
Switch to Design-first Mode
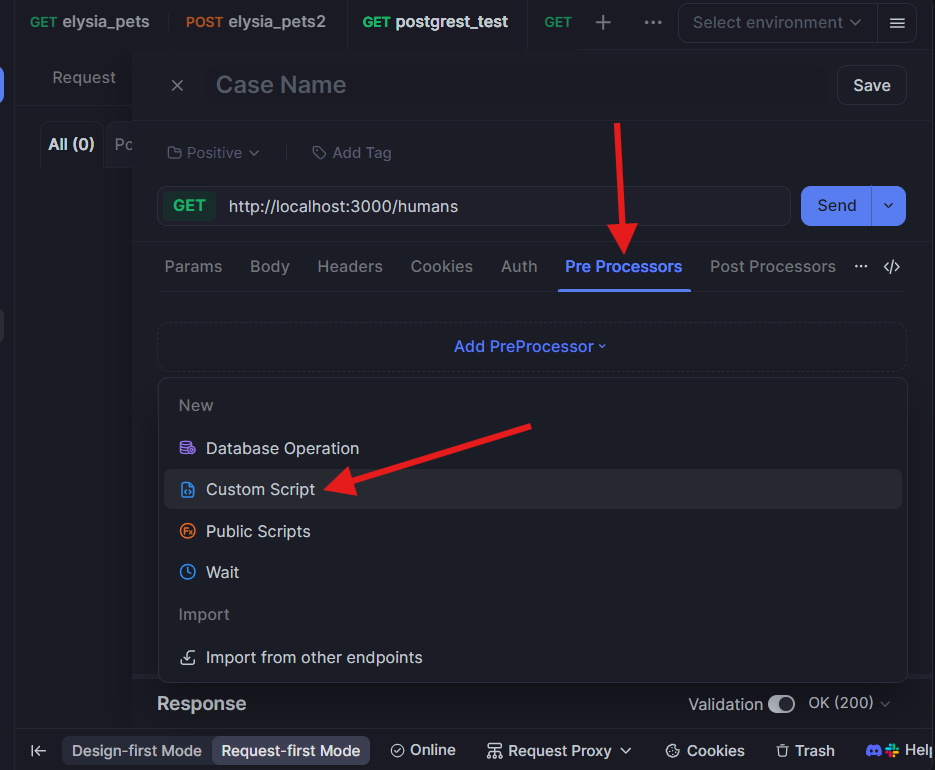pyautogui.click(x=135, y=748)
